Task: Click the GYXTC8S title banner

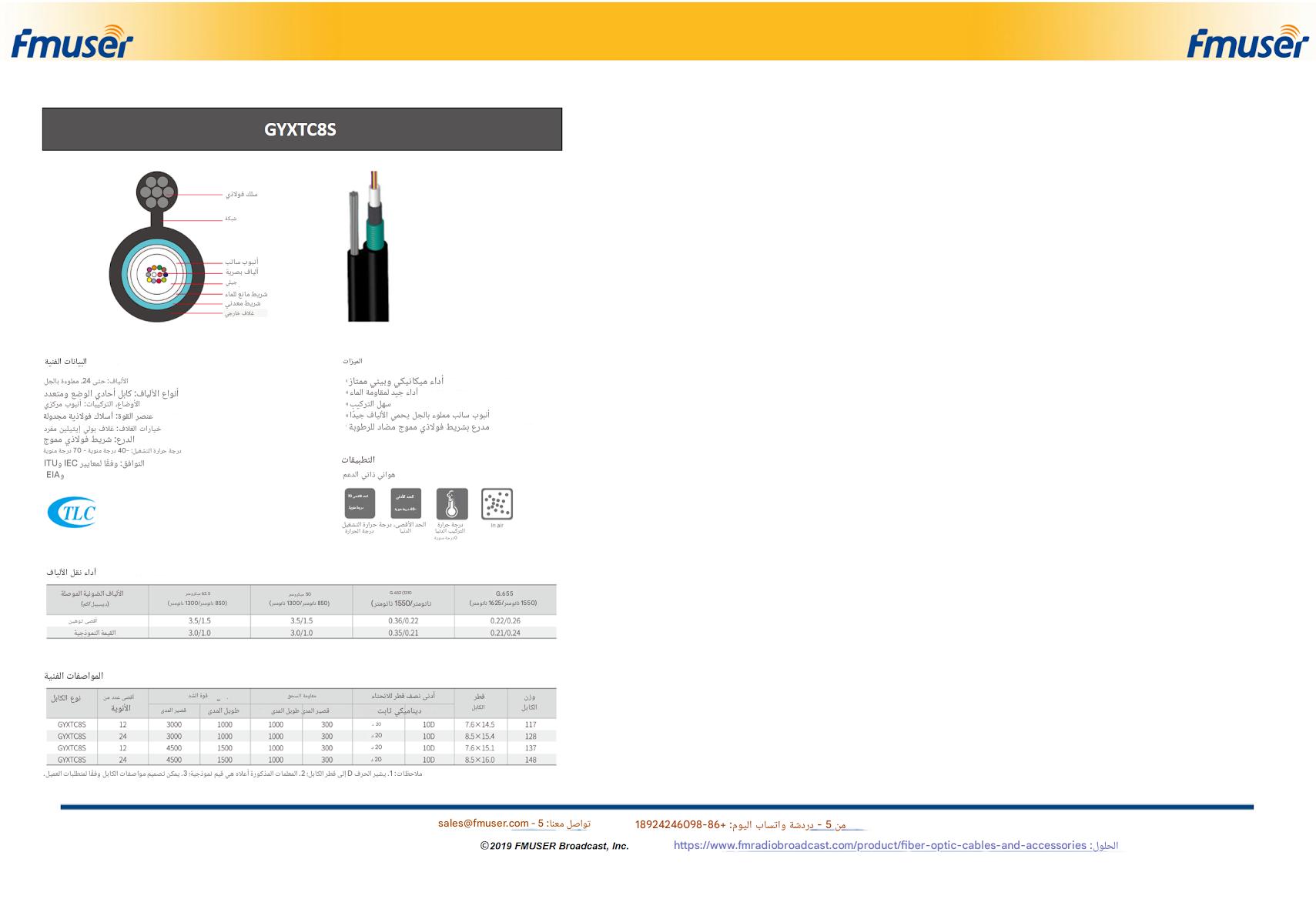Action: pyautogui.click(x=302, y=129)
